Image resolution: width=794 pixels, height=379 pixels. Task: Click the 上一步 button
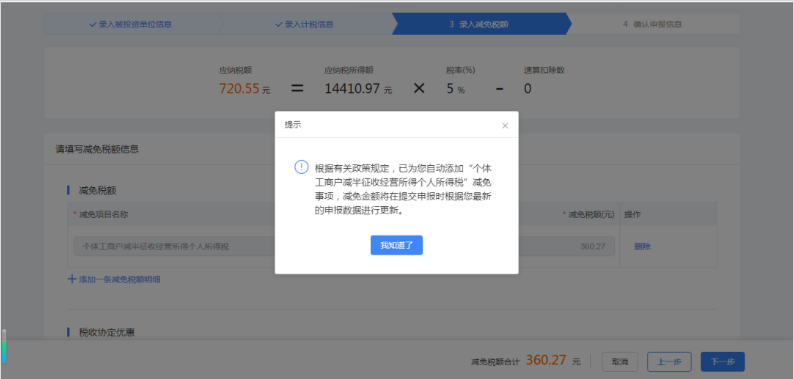click(x=669, y=362)
